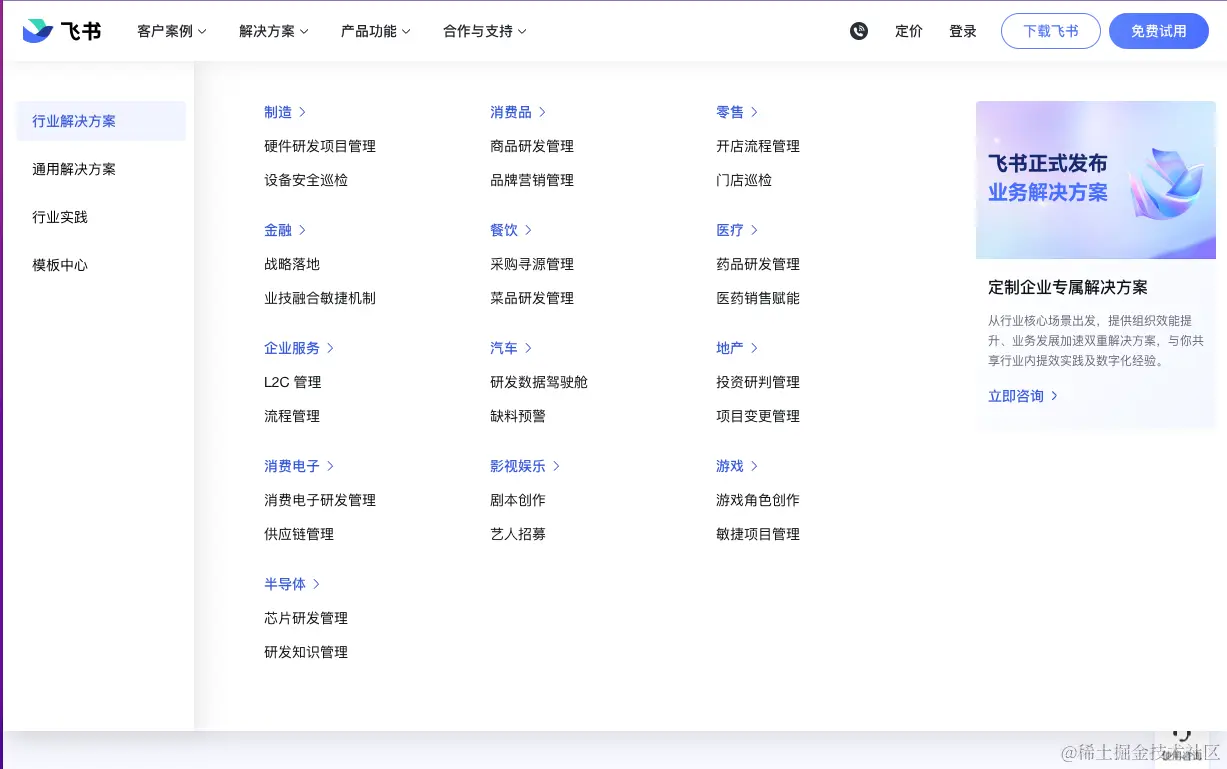Click the 游戏角色创作 link

coord(758,500)
